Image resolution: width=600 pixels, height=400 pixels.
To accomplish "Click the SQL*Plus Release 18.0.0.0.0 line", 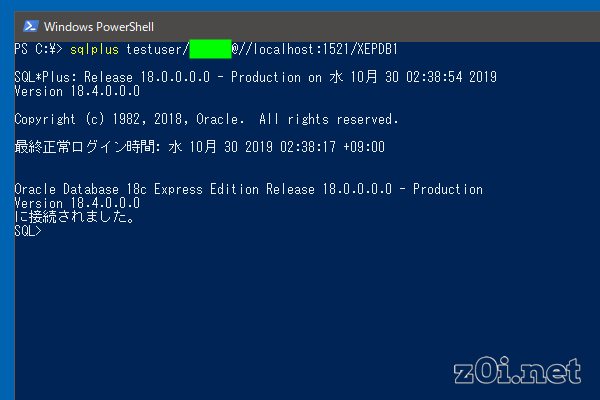I will (256, 77).
